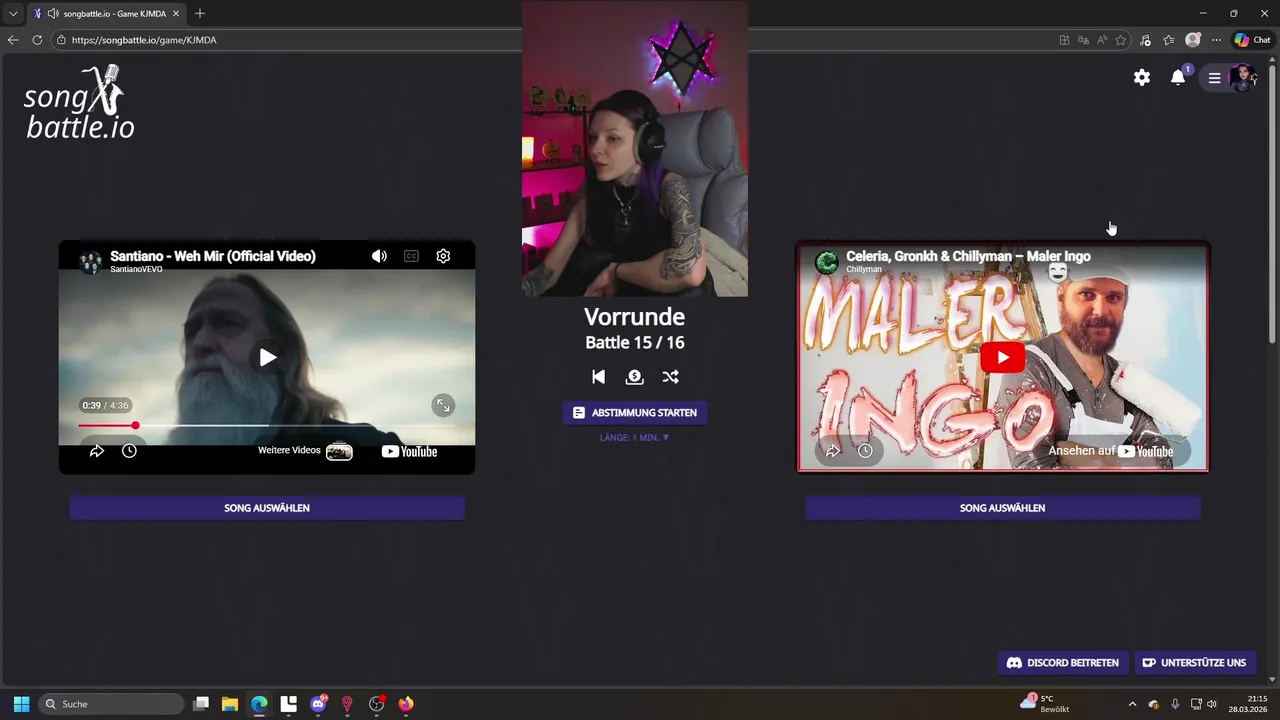Screen dimensions: 1280x720
Task: Open the media control toolbar icon
Action: tap(1145, 40)
